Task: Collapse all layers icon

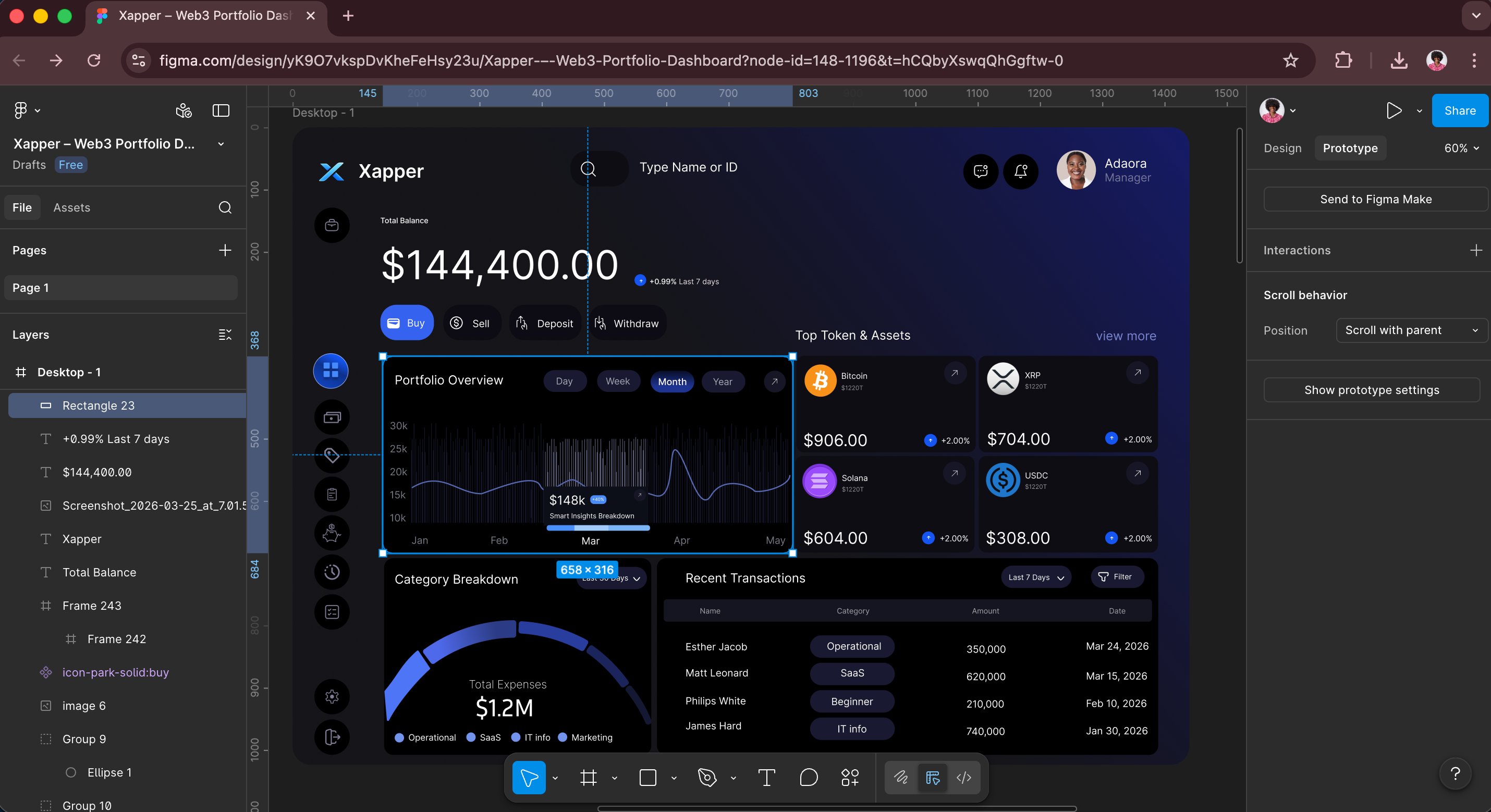Action: click(x=225, y=335)
